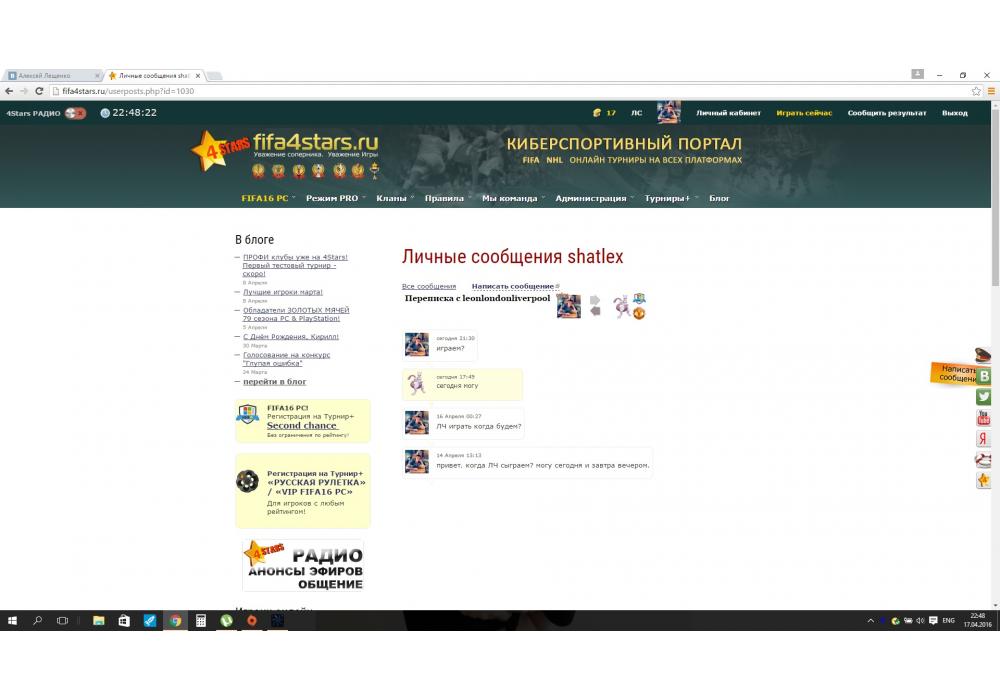Click the Все сообщения link

click(x=429, y=286)
